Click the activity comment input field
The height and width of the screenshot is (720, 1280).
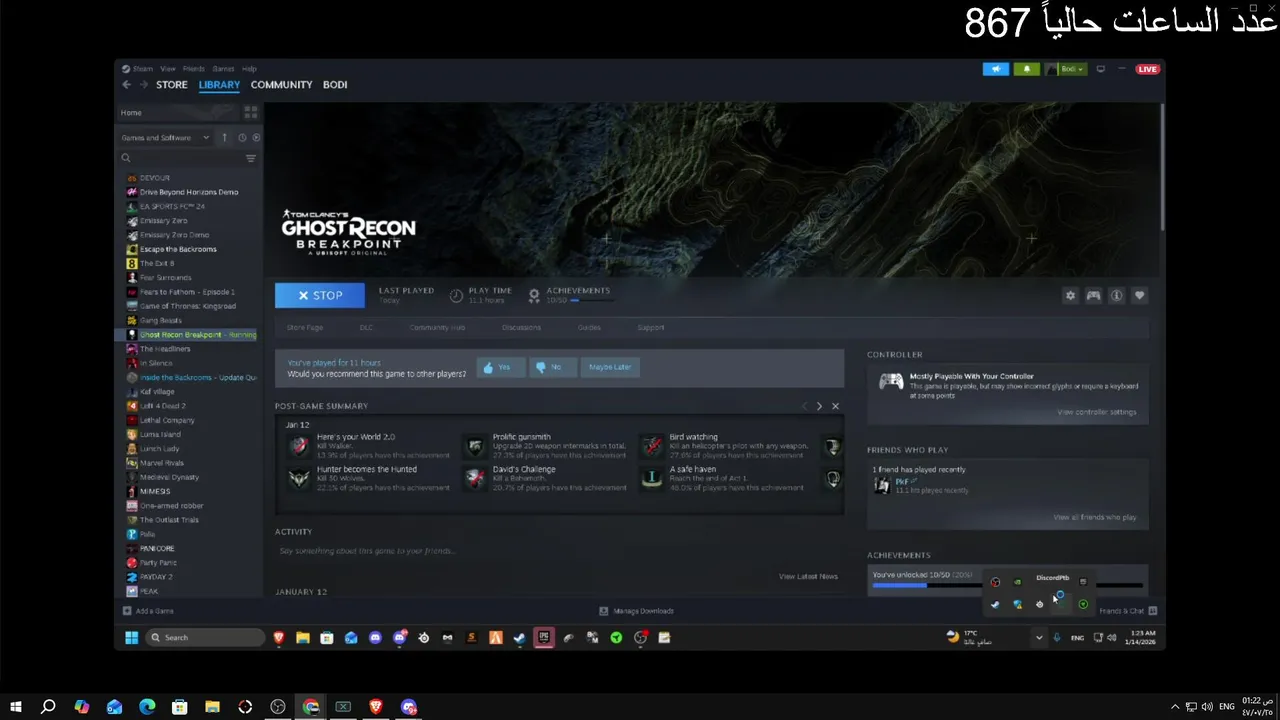pyautogui.click(x=558, y=551)
